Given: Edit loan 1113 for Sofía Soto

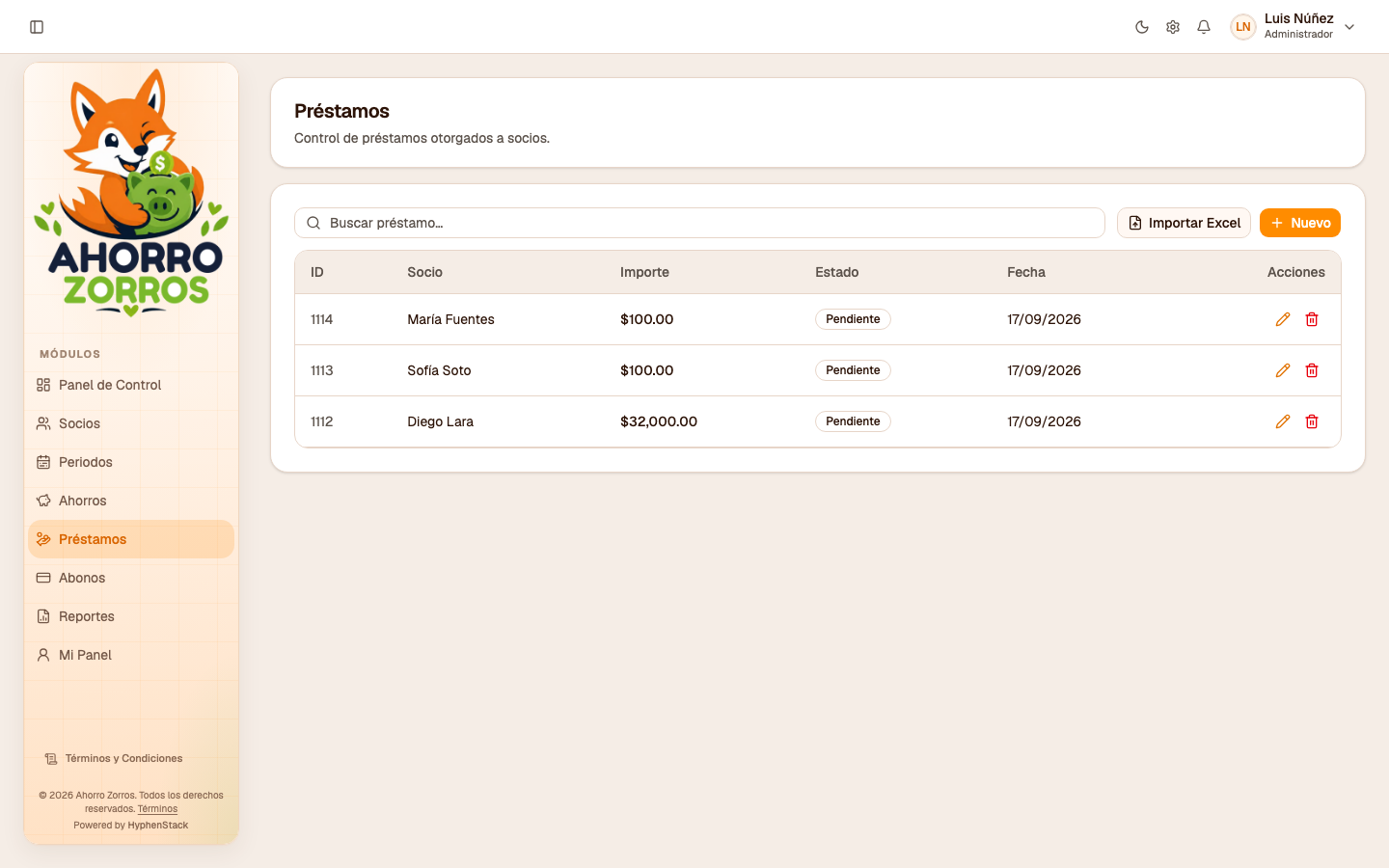Looking at the screenshot, I should (1283, 370).
